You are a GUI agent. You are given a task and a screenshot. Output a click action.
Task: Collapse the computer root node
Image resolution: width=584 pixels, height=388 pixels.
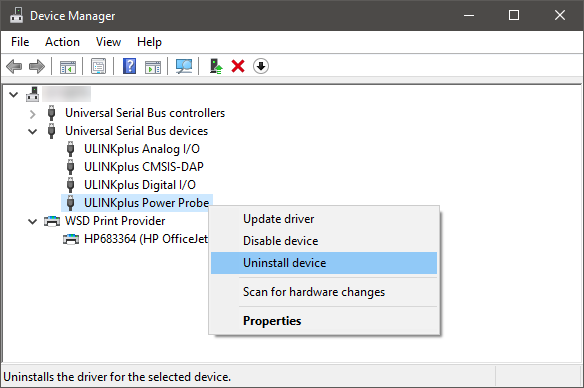[x=14, y=95]
